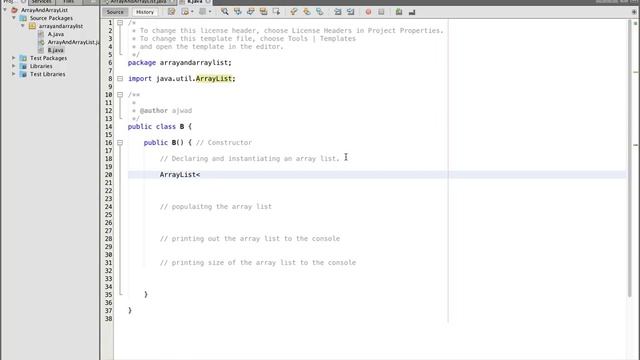This screenshot has height=360, width=640.
Task: Switch to the Source view tab
Action: coord(115,12)
